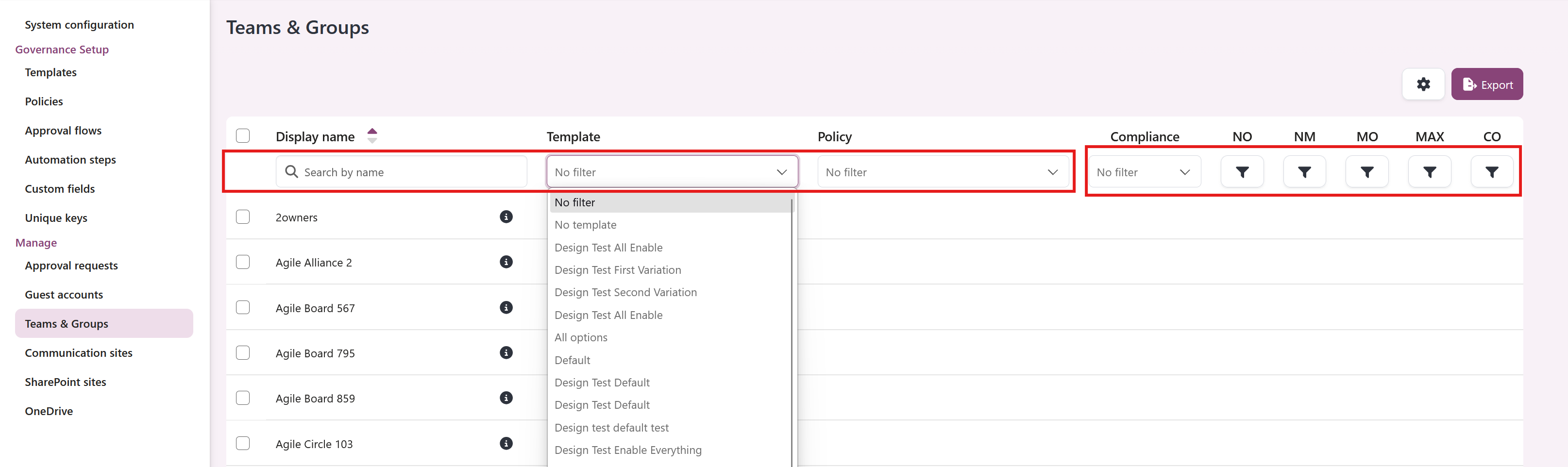Open the Approval flows settings
The image size is (1568, 467).
coord(63,130)
